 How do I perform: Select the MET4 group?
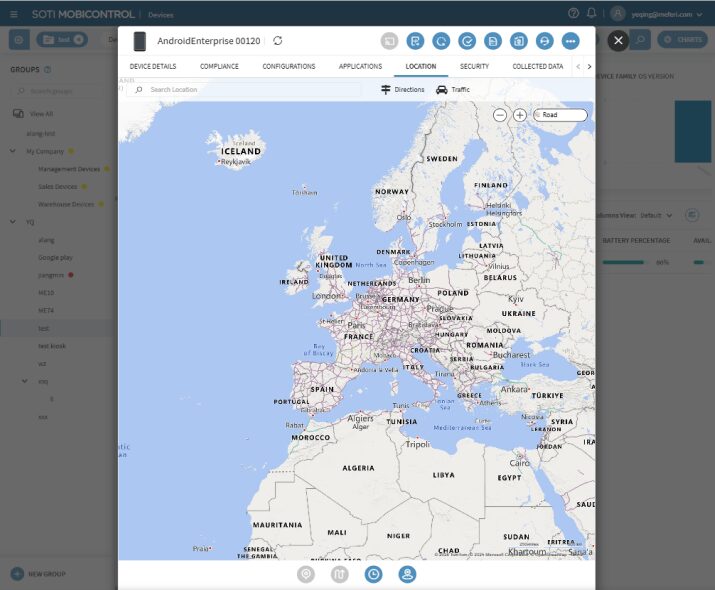pyautogui.click(x=46, y=311)
